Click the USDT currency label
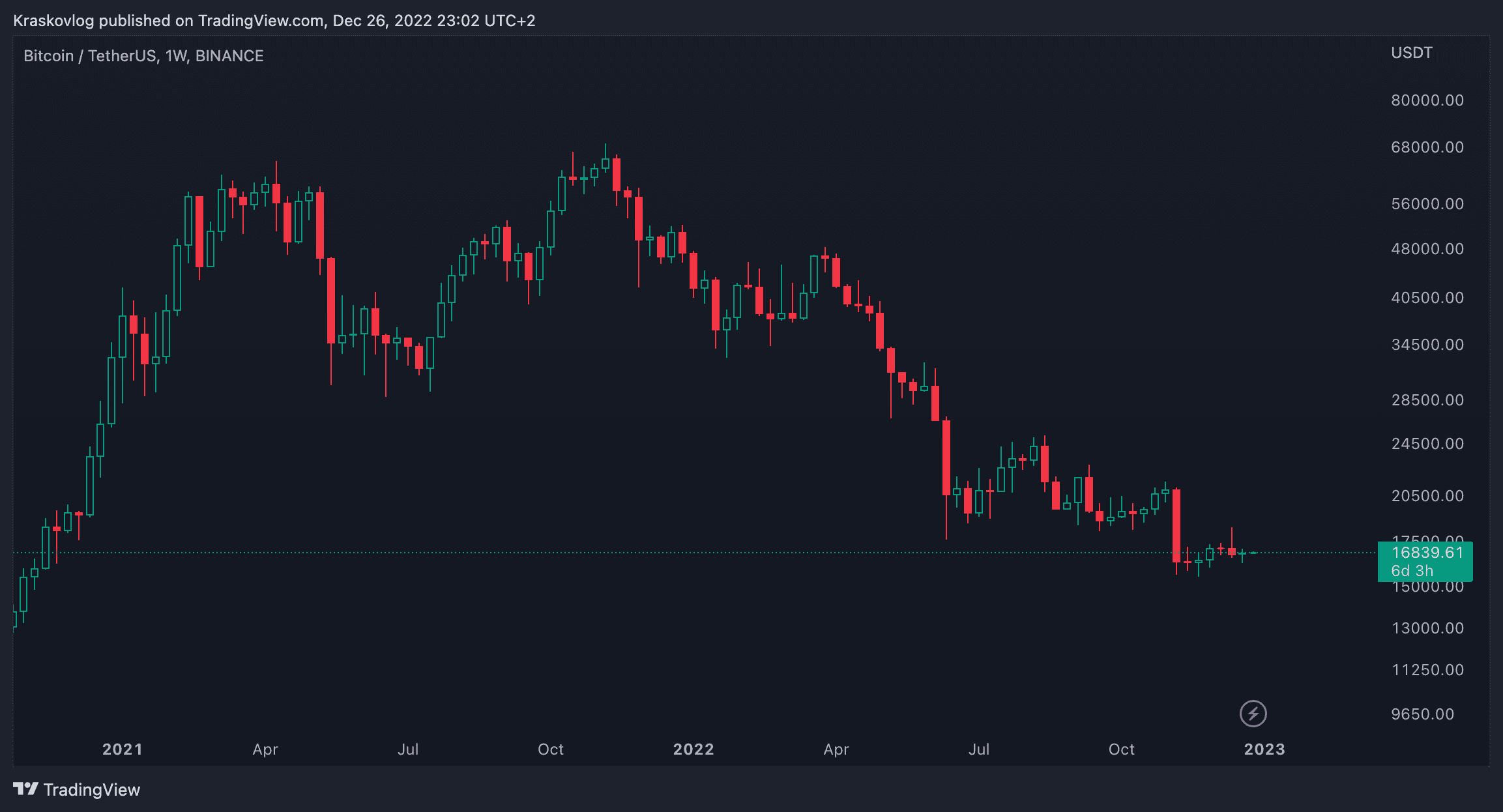The image size is (1503, 812). coord(1412,53)
